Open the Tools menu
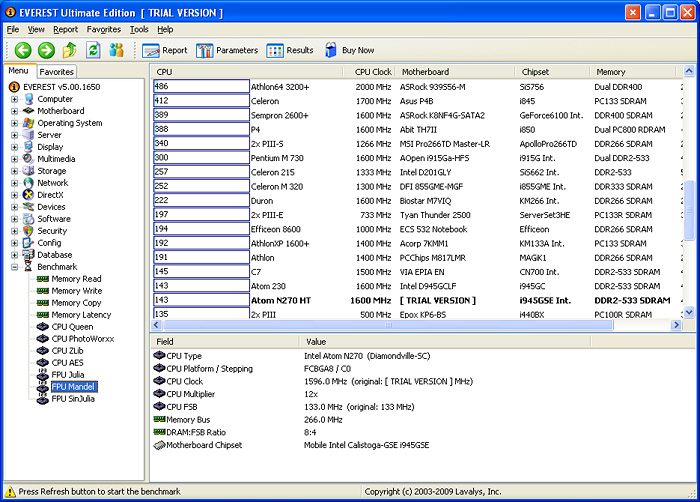 pyautogui.click(x=139, y=29)
